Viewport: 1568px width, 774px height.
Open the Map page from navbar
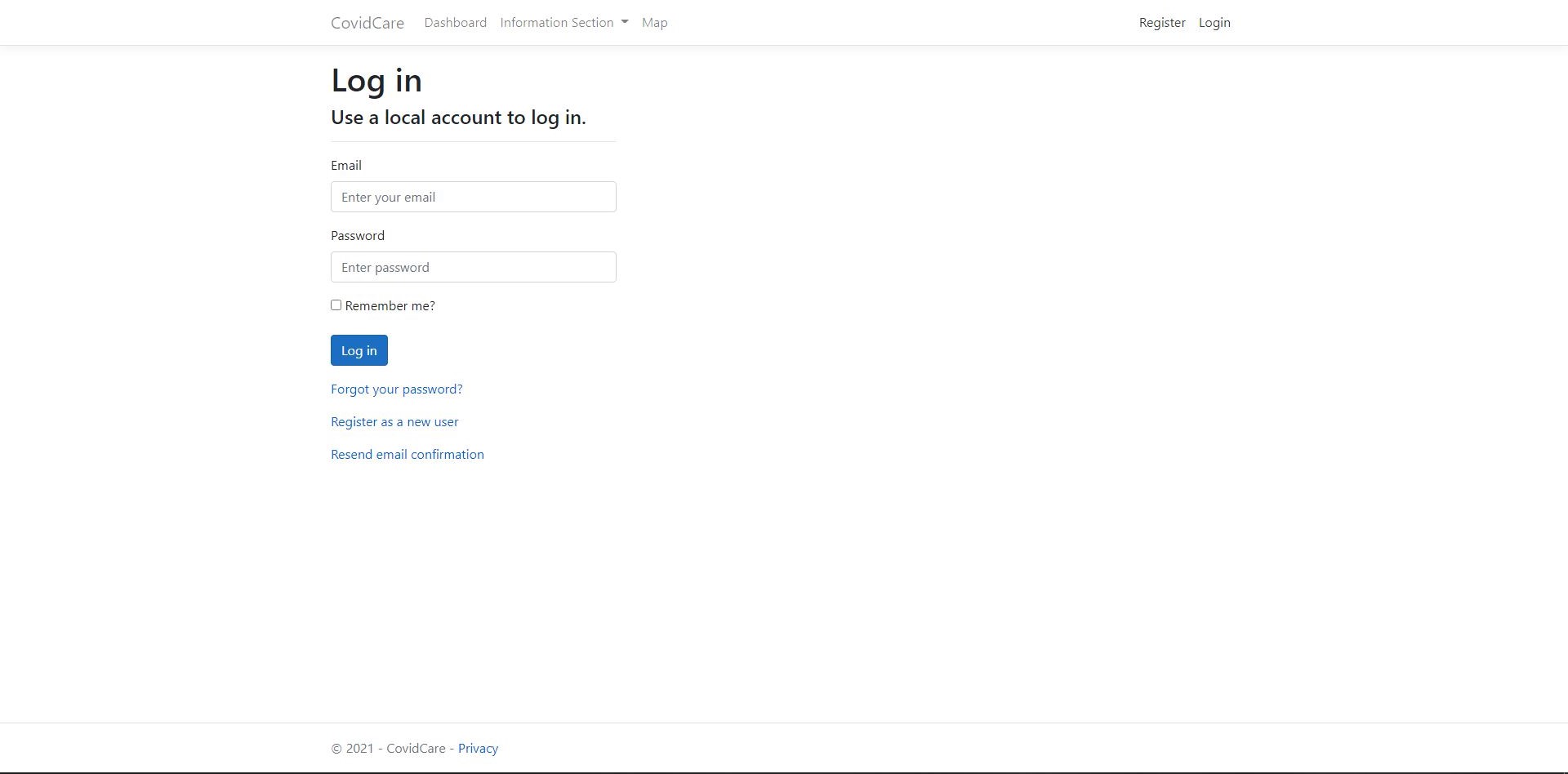pyautogui.click(x=654, y=23)
